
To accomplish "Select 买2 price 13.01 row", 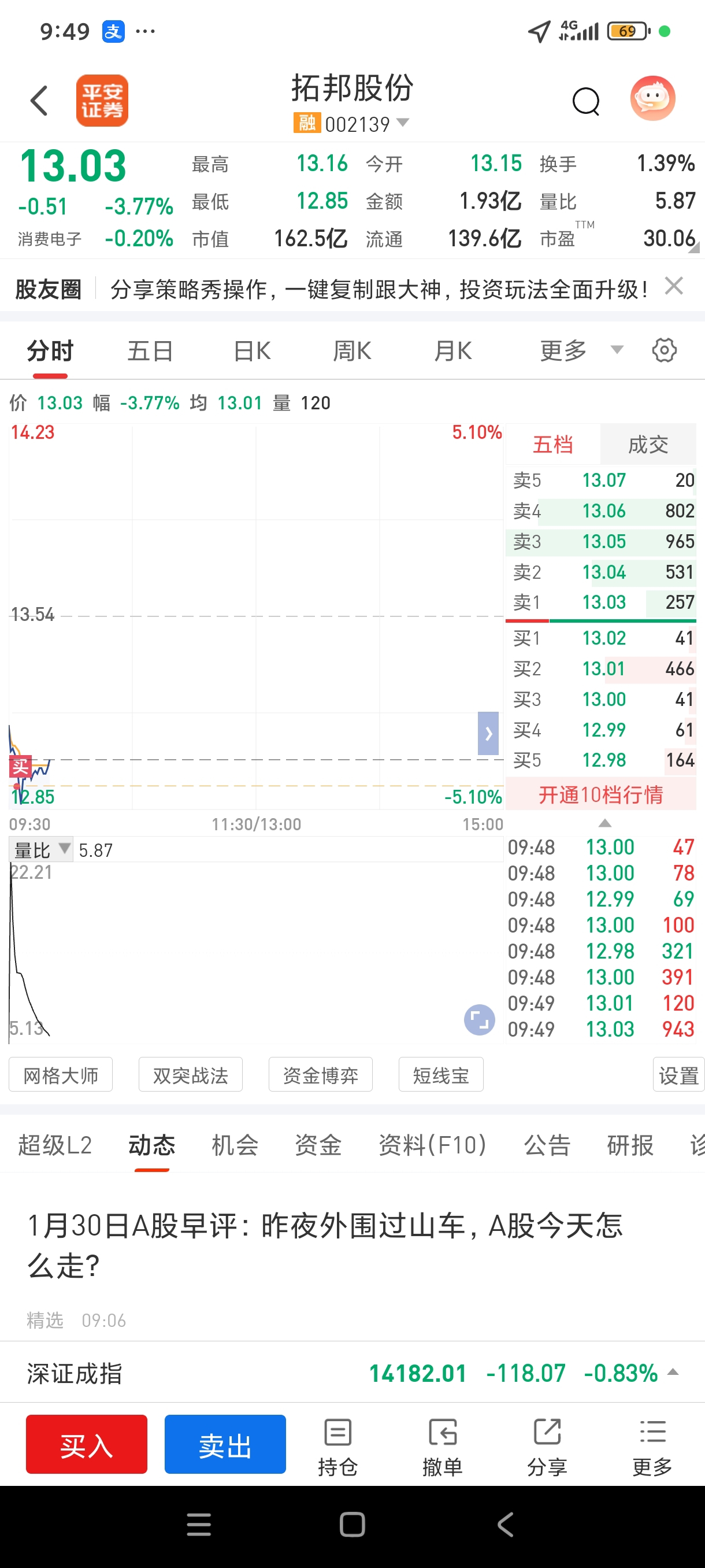I will click(600, 668).
